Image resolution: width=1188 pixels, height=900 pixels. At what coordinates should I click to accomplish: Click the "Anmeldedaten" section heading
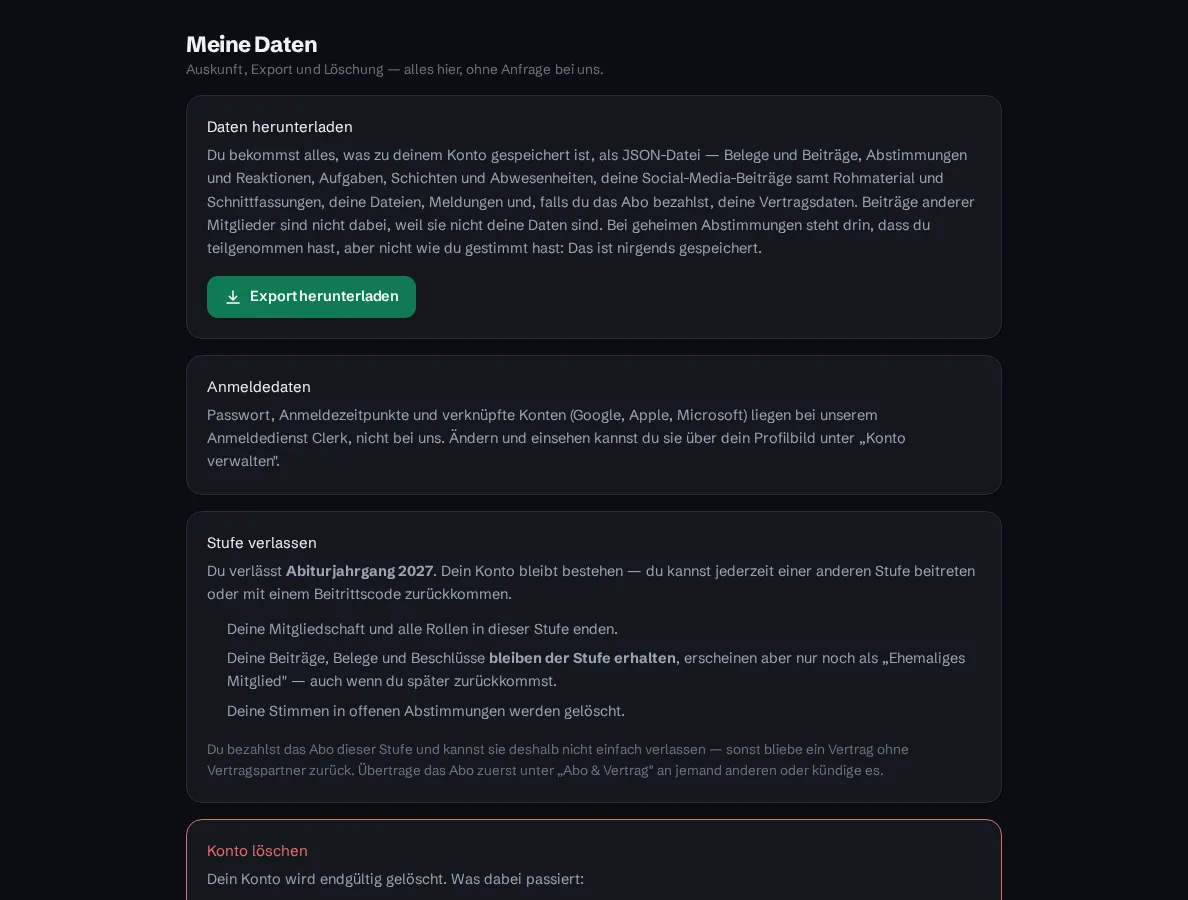[x=258, y=386]
